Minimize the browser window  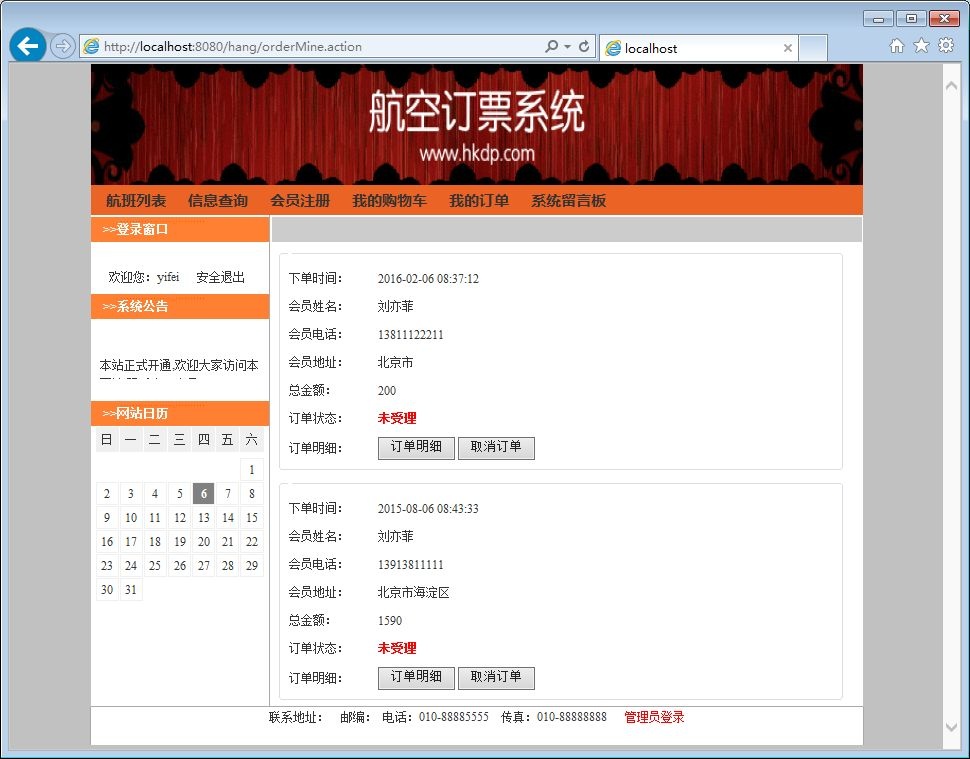(x=878, y=19)
